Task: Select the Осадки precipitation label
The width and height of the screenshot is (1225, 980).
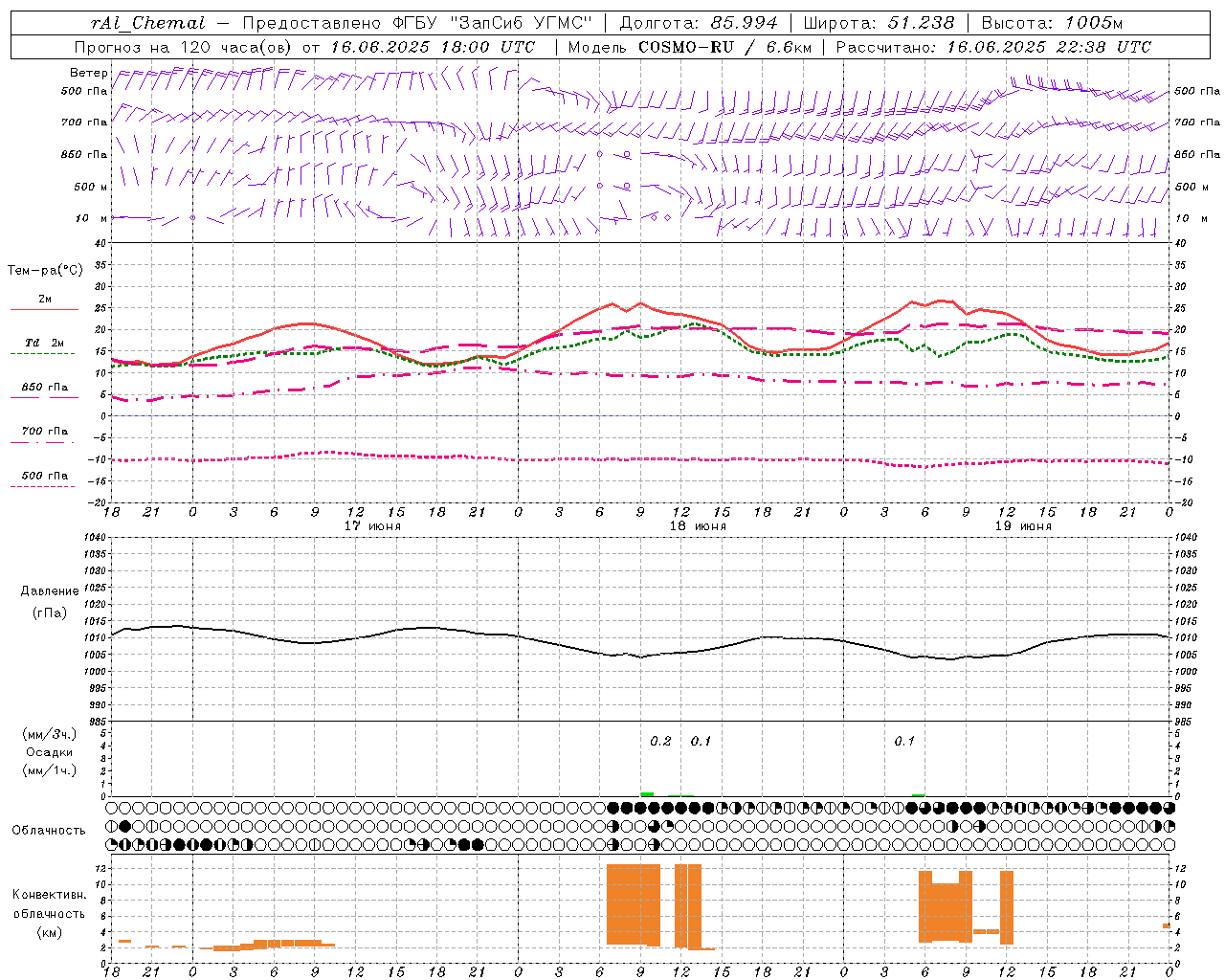Action: (50, 752)
